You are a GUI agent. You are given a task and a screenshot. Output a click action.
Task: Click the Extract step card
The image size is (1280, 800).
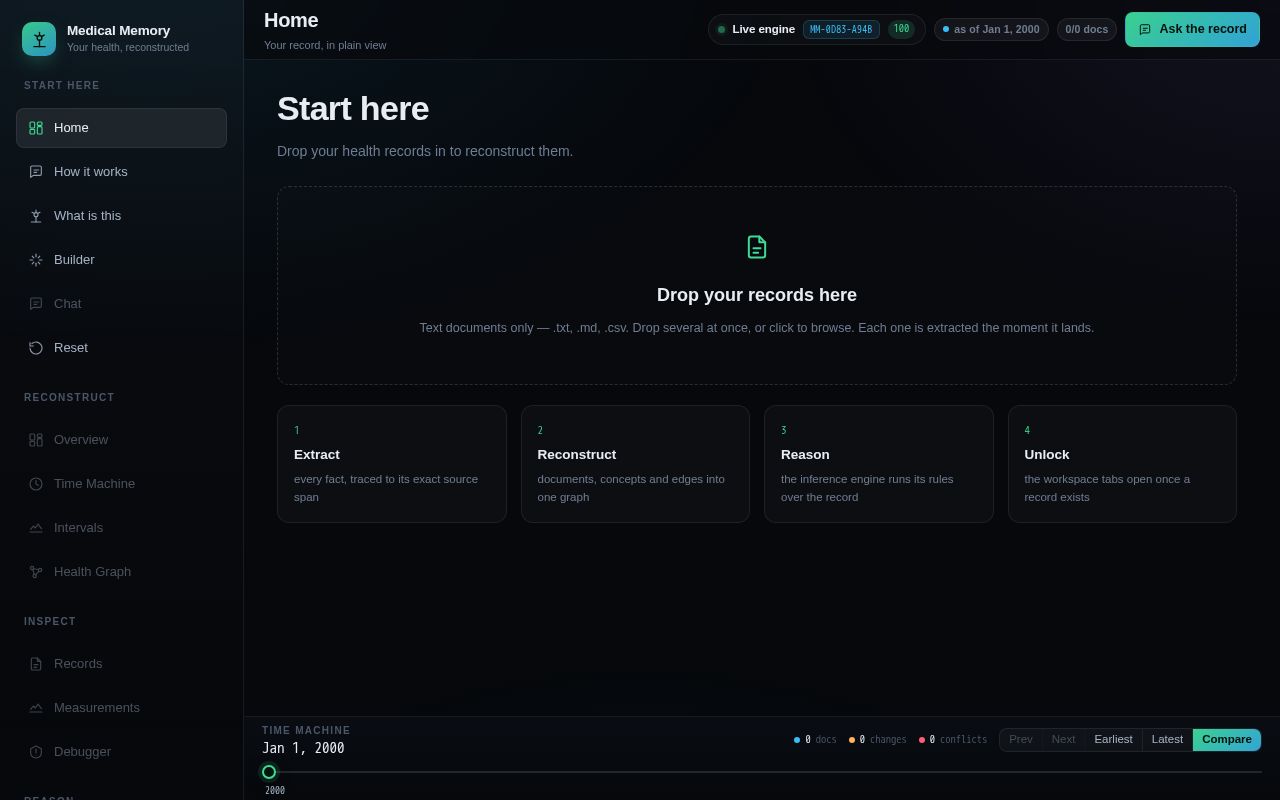pyautogui.click(x=392, y=464)
